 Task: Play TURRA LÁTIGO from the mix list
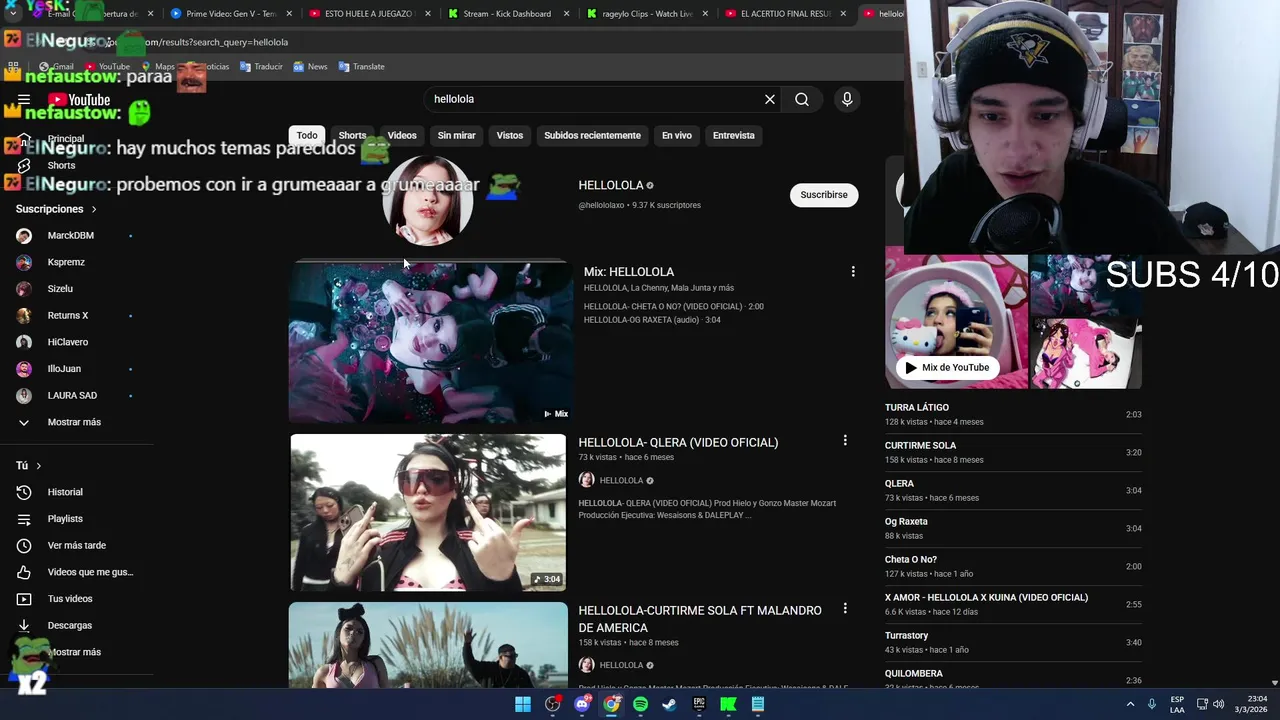1013,414
